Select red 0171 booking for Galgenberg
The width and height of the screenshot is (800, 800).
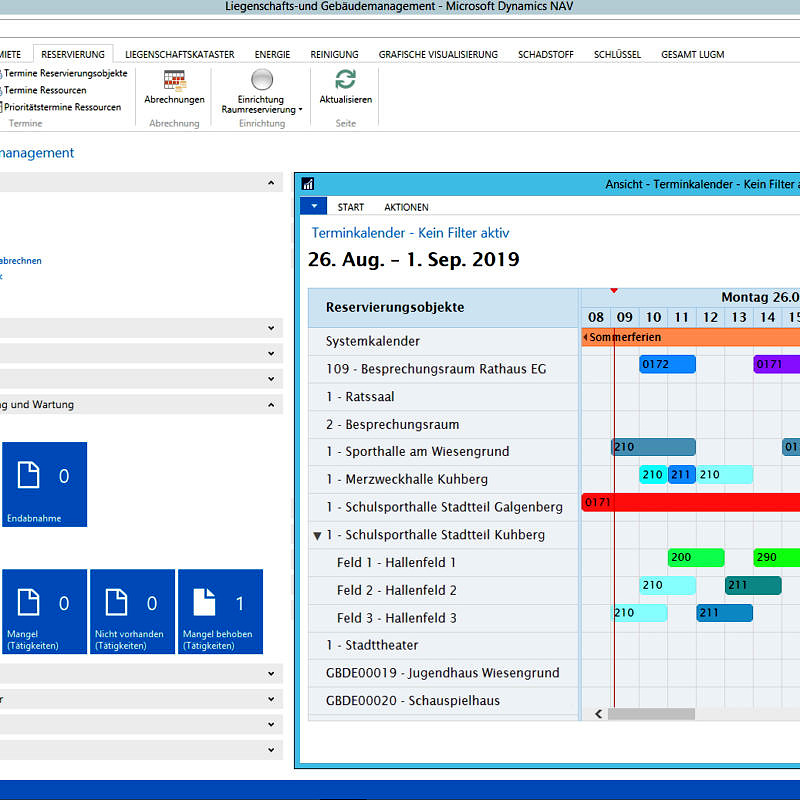click(x=691, y=502)
